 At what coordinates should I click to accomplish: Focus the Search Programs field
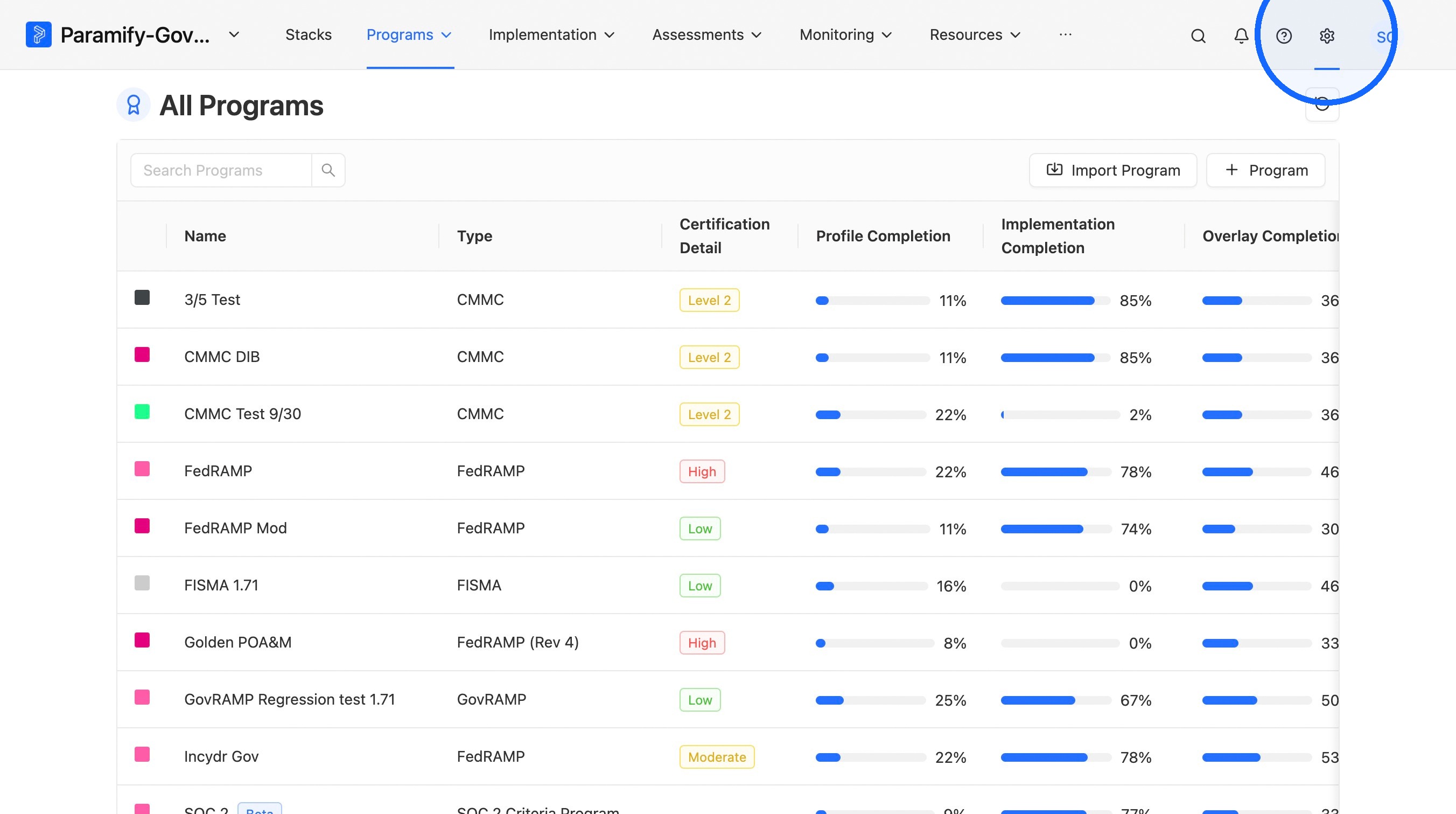click(221, 170)
